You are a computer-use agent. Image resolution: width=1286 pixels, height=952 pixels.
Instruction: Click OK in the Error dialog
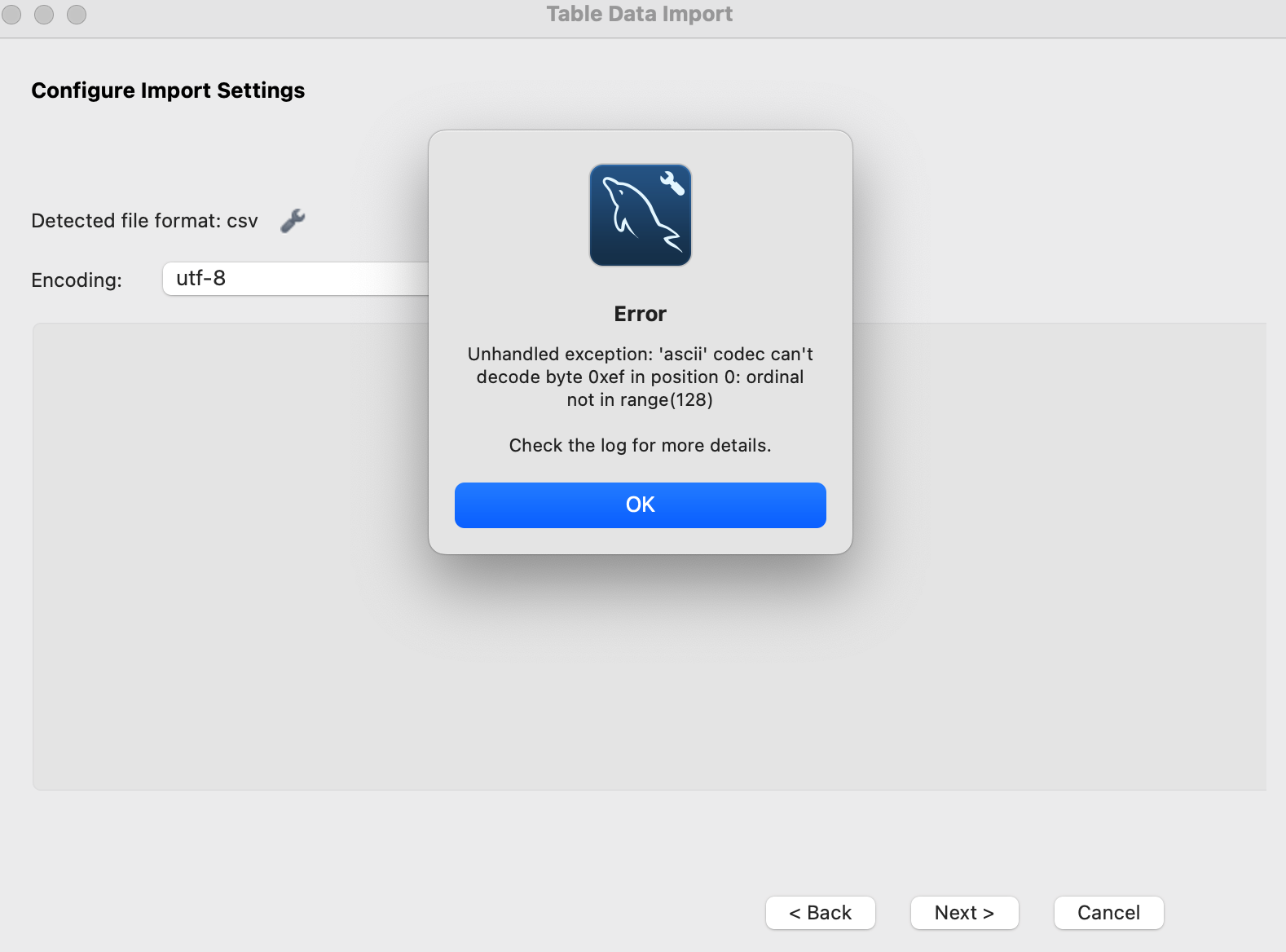[x=640, y=505]
